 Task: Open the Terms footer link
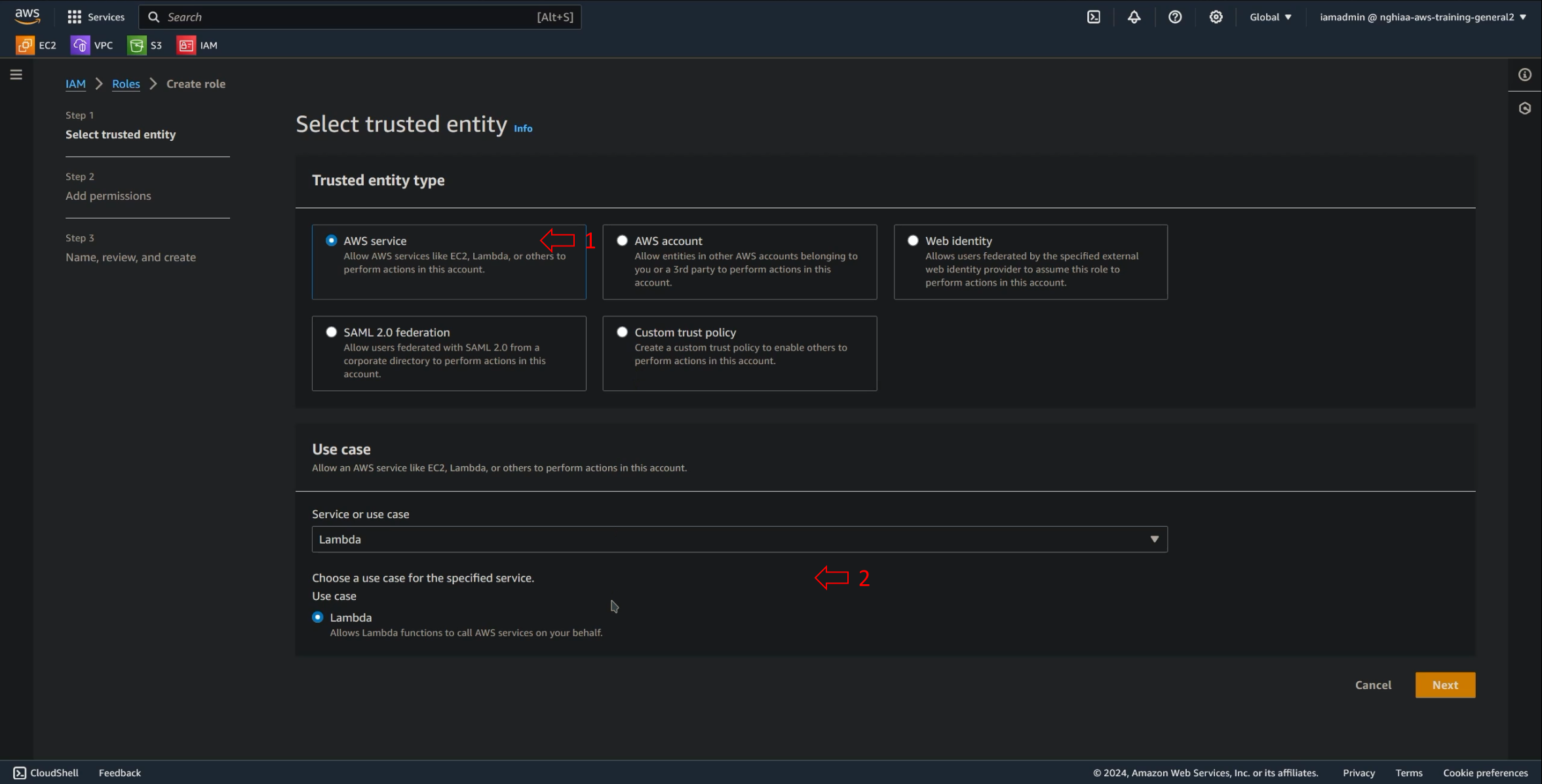click(x=1409, y=773)
